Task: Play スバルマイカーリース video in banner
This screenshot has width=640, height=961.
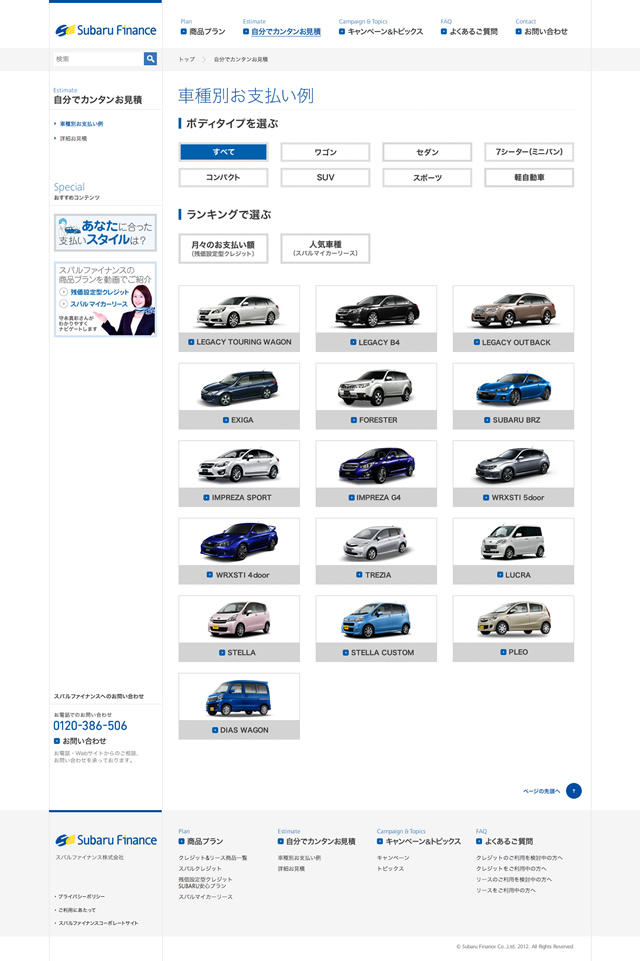Action: pos(94,304)
